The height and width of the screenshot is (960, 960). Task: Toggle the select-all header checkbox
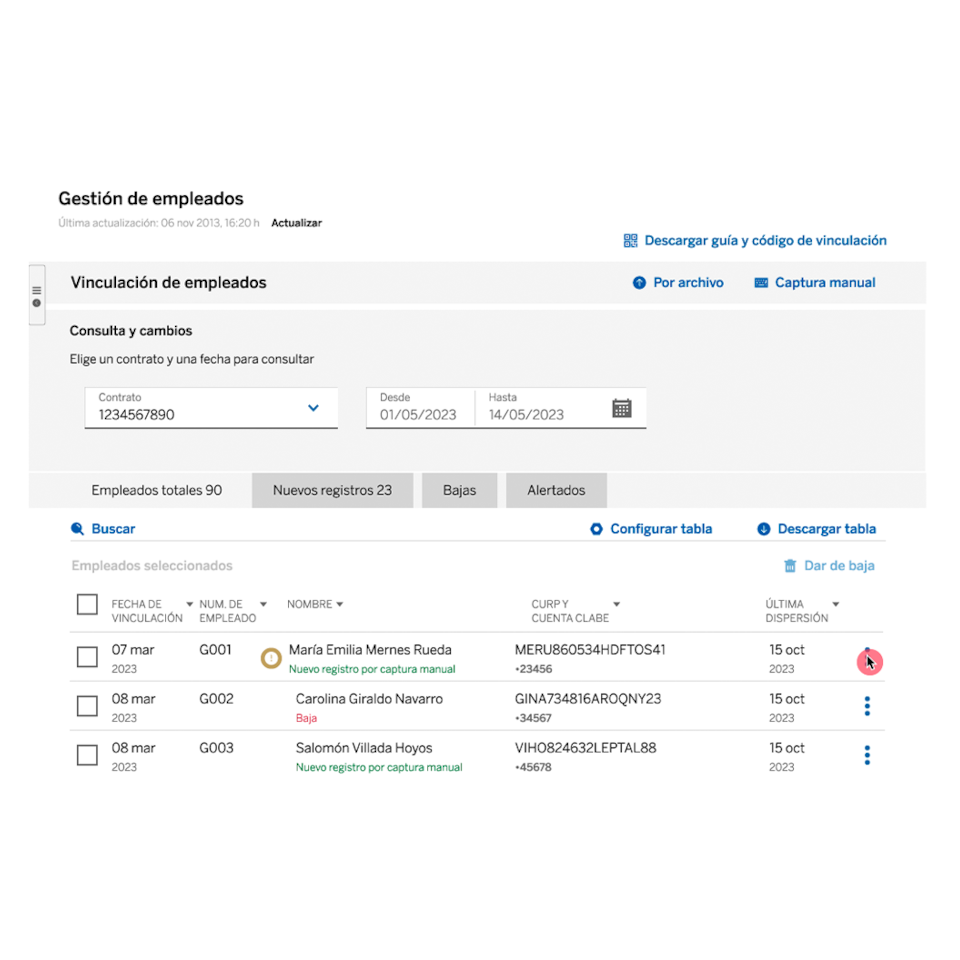click(x=87, y=604)
